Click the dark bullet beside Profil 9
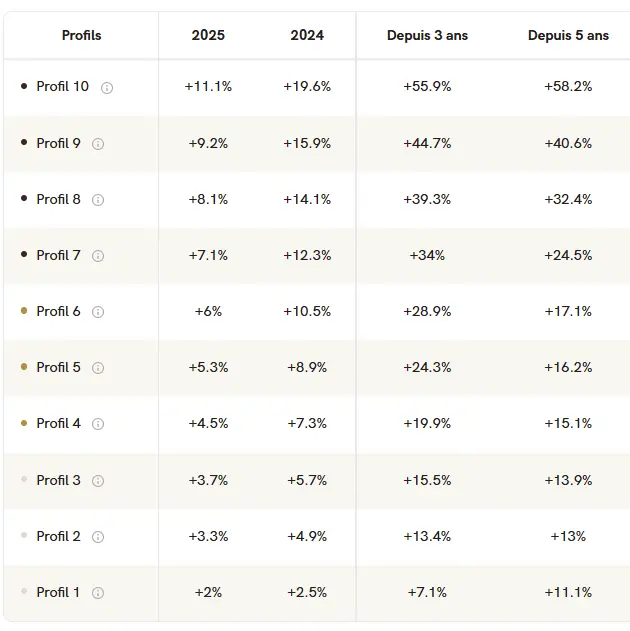The image size is (630, 631). [x=24, y=143]
